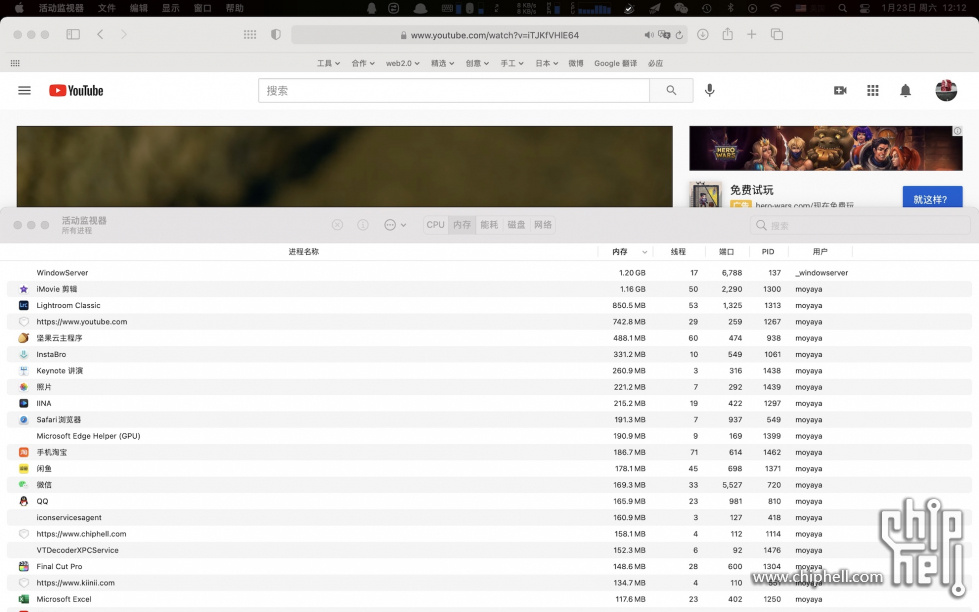Open the 必应 favorites link
979x612 pixels.
pos(656,63)
